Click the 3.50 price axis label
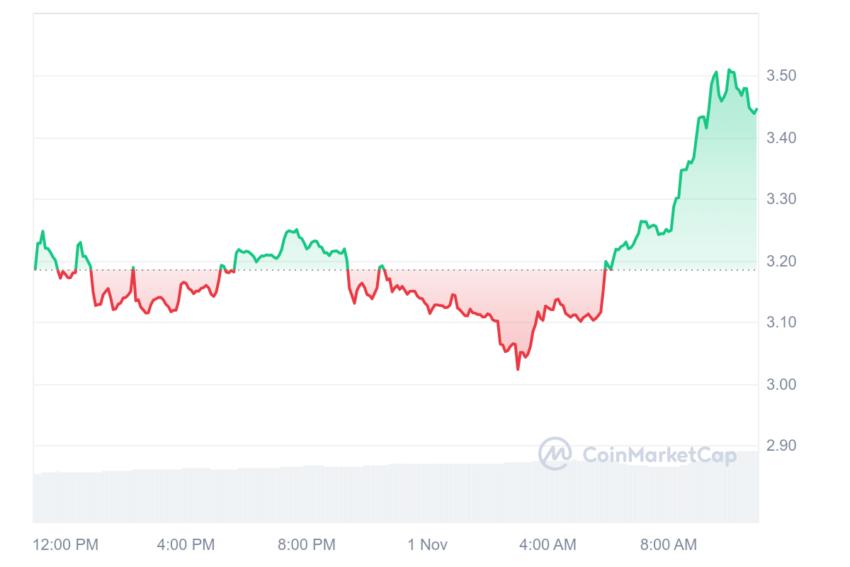Image resolution: width=850 pixels, height=567 pixels. coord(781,75)
